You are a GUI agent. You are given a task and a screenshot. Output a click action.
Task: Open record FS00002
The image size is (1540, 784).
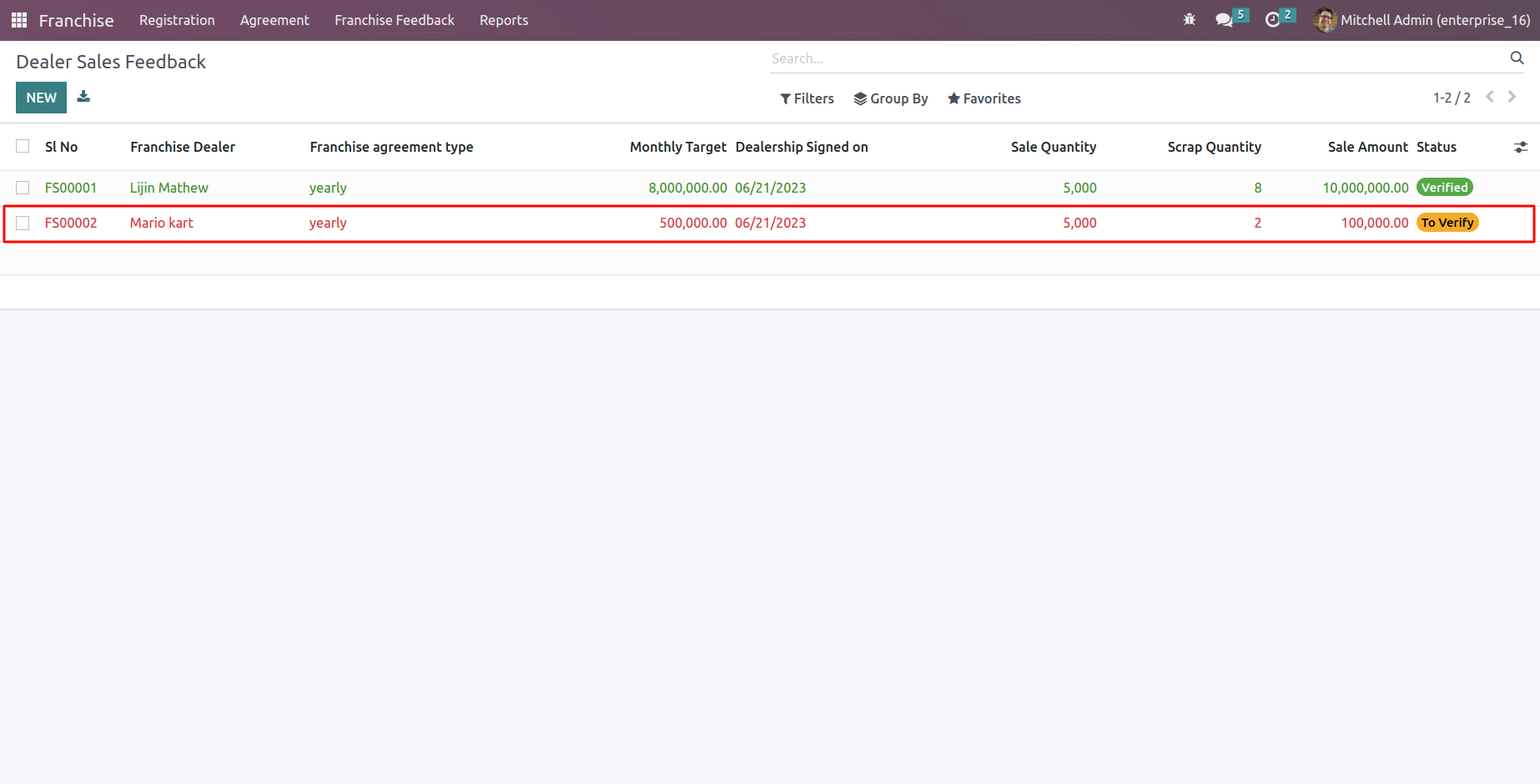tap(71, 223)
